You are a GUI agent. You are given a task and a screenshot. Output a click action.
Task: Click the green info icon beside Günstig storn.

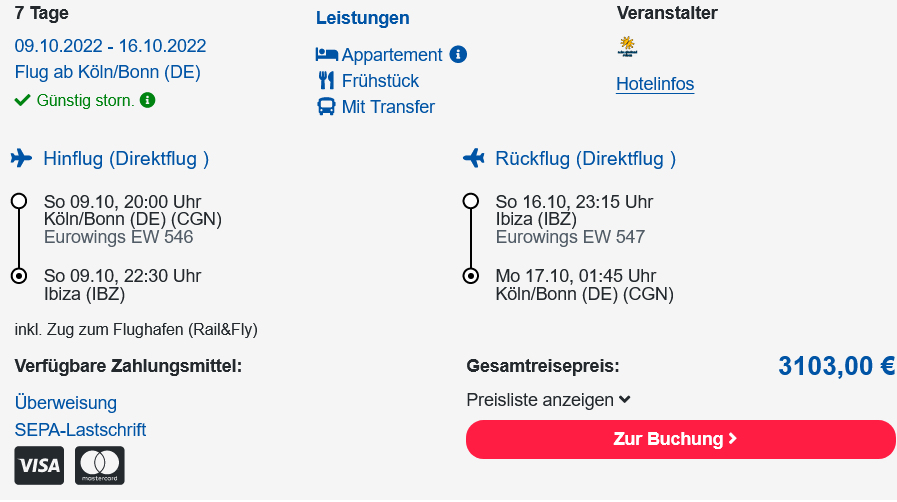(x=148, y=100)
